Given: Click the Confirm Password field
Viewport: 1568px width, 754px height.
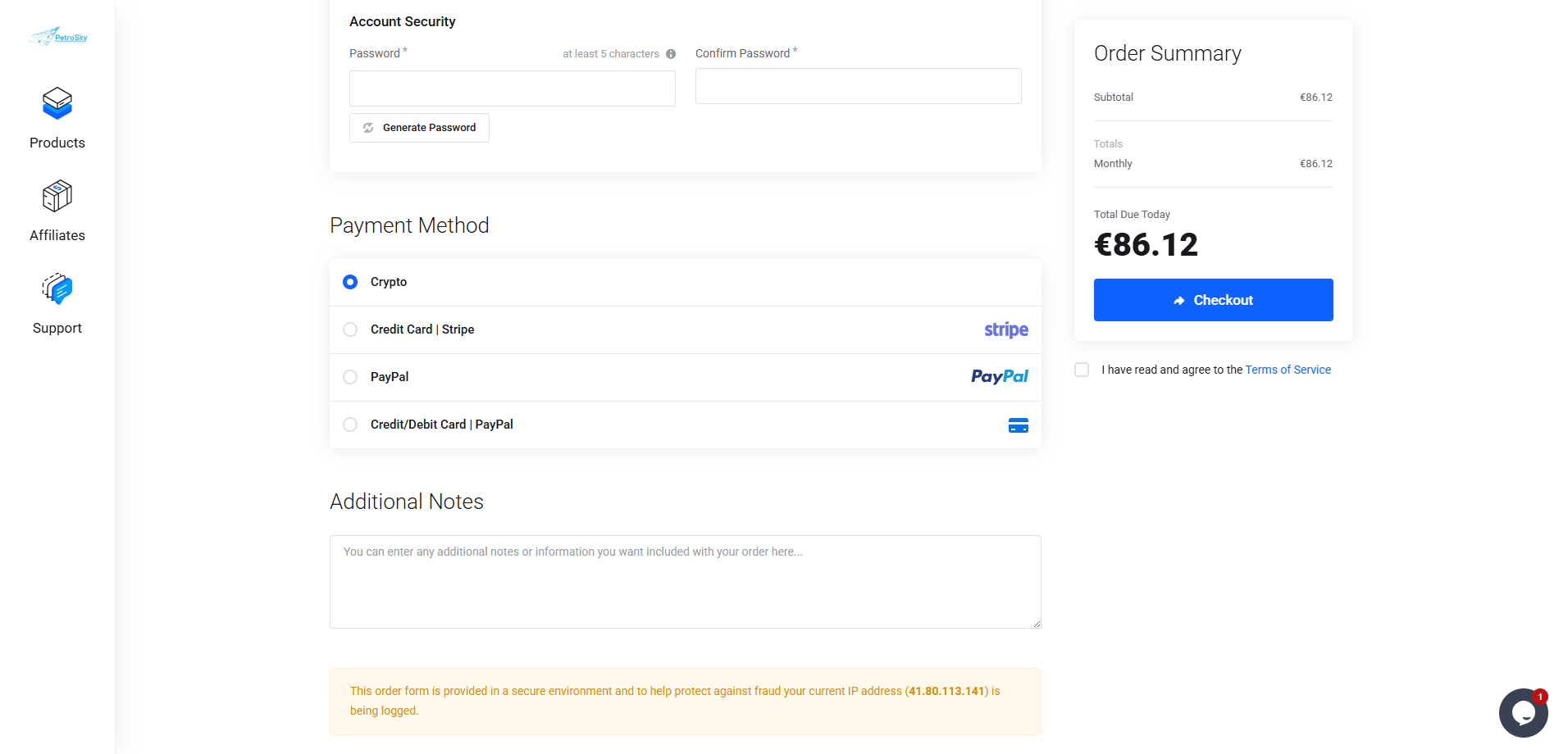Looking at the screenshot, I should [x=858, y=86].
